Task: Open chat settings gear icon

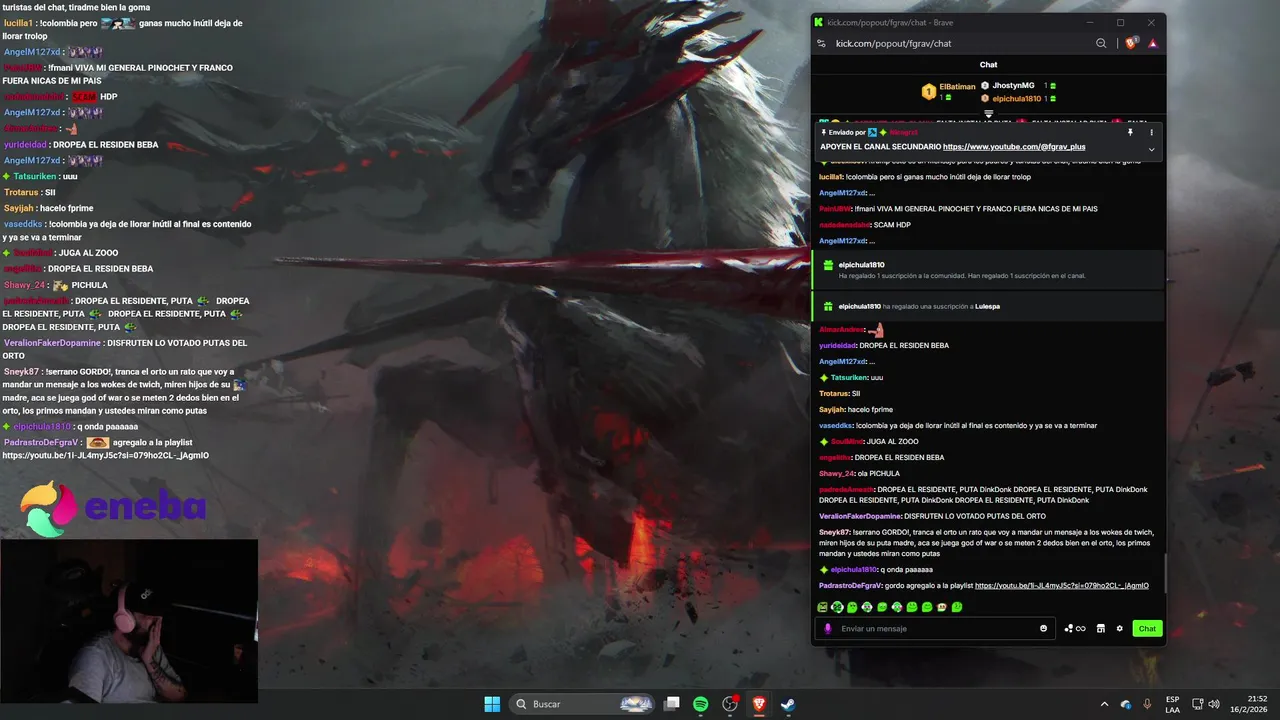Action: point(1120,629)
